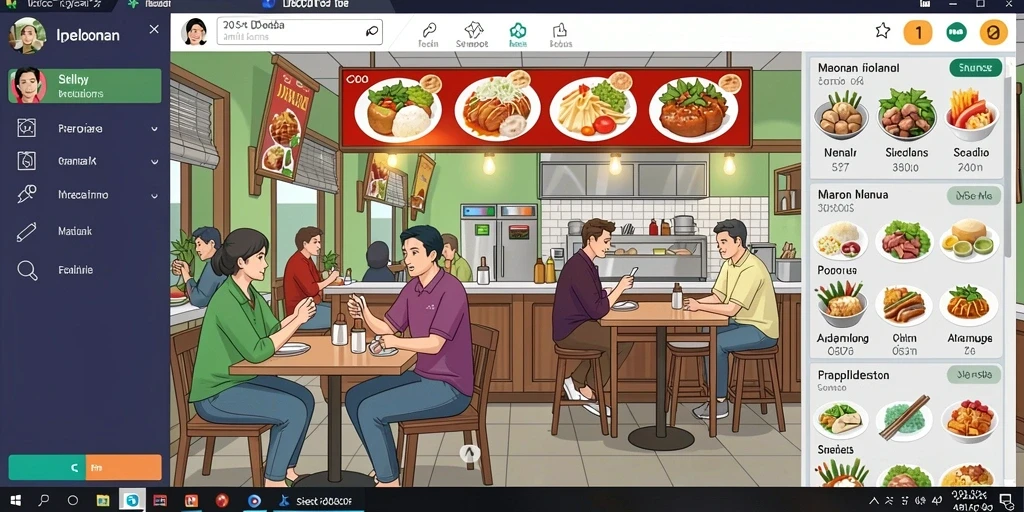The image size is (1024, 512).
Task: Click the Ipeloonan profile avatar
Action: pyautogui.click(x=27, y=35)
